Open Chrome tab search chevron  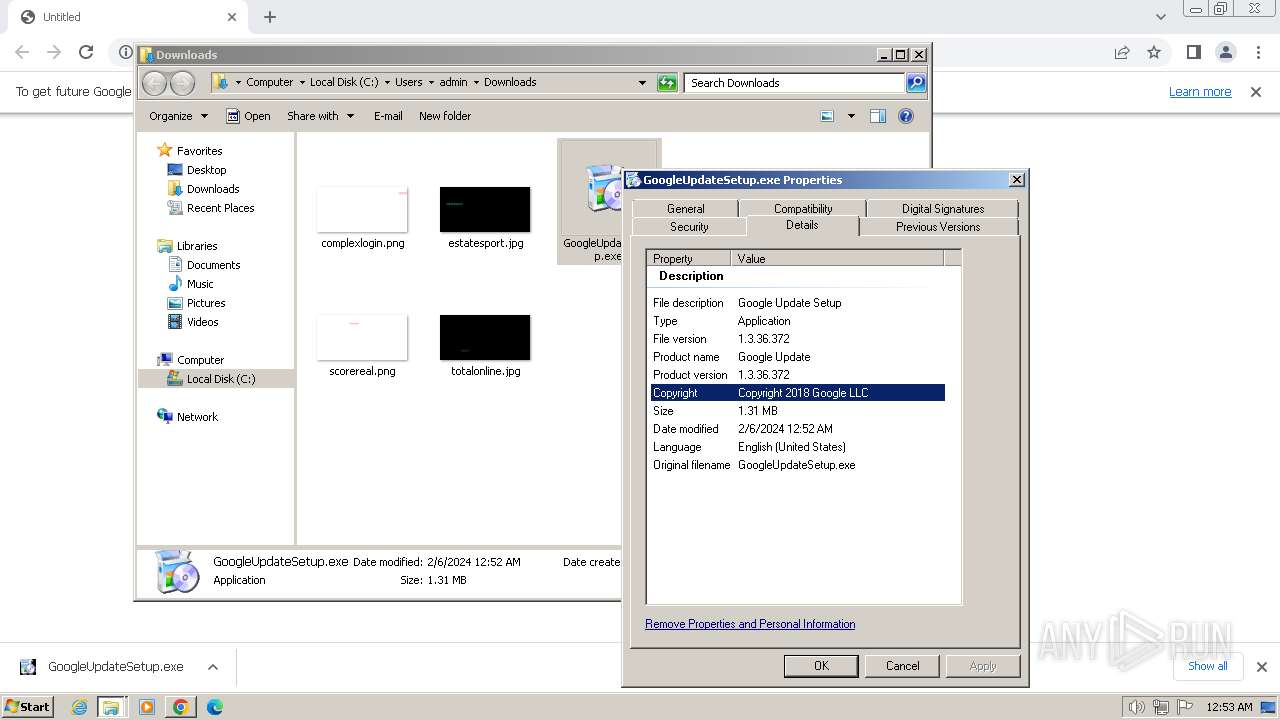click(x=1160, y=17)
